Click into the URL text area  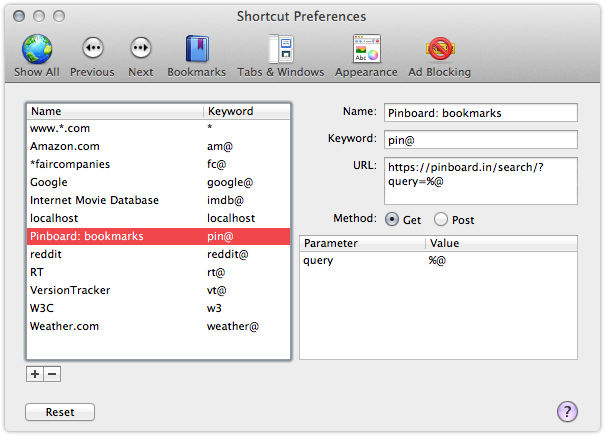click(480, 180)
